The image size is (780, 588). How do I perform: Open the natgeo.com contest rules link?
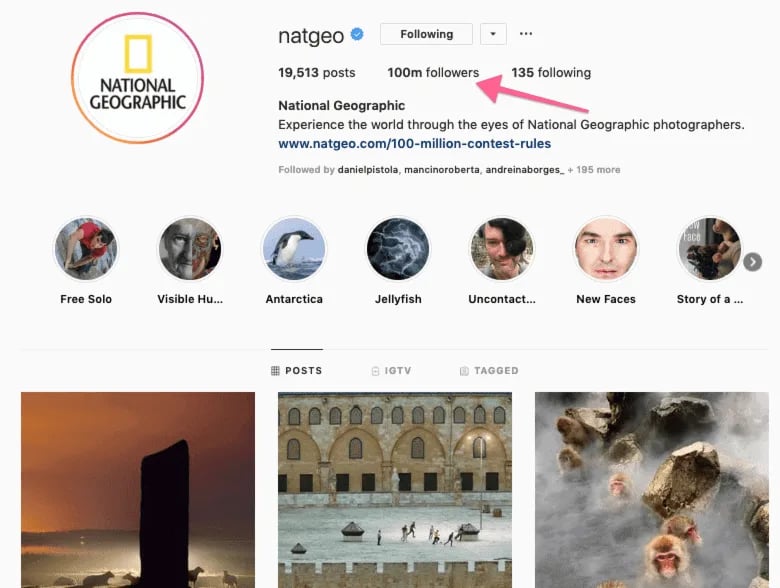414,144
